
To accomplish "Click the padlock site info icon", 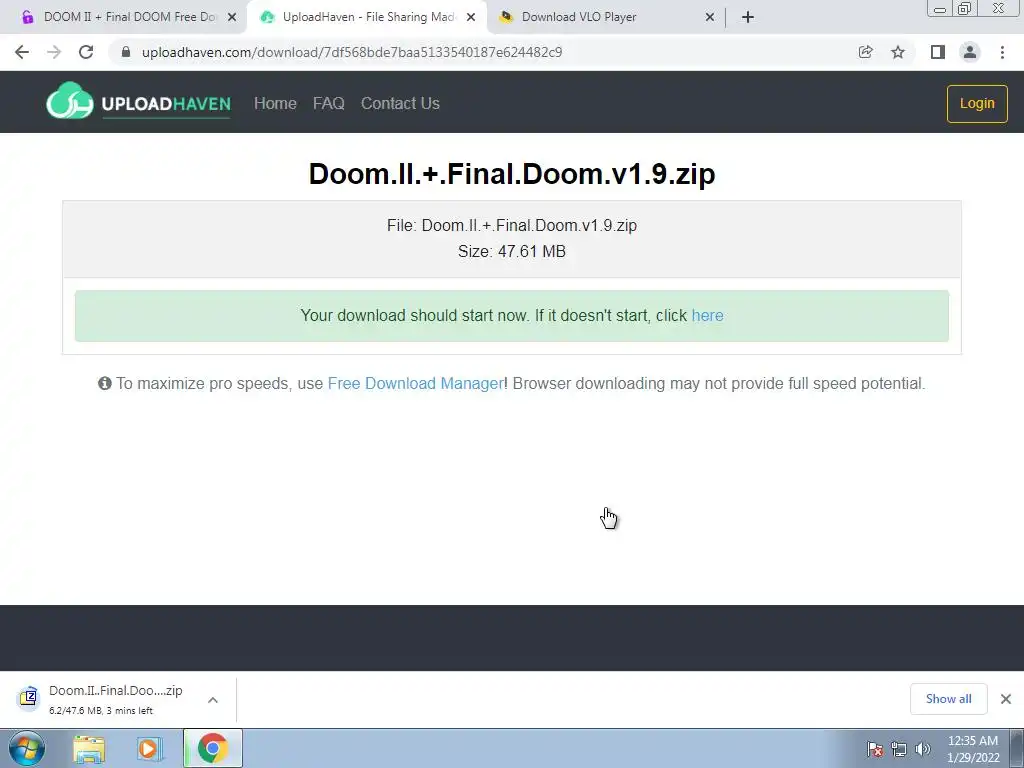I will tap(126, 52).
